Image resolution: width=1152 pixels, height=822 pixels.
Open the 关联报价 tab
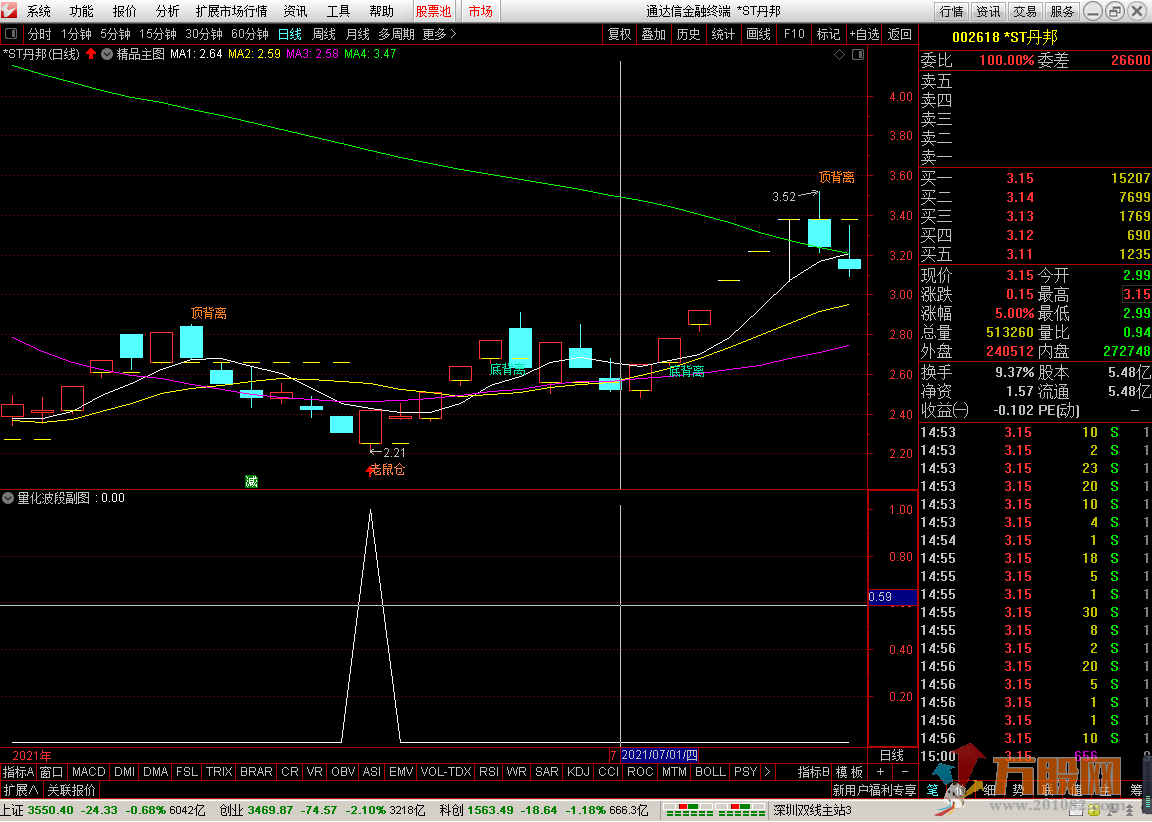pos(71,790)
